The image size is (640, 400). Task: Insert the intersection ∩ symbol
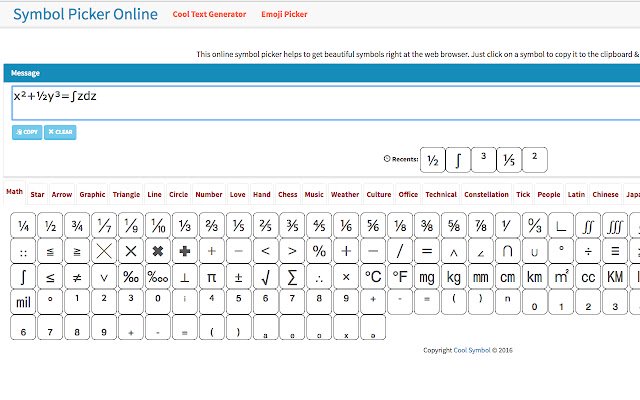[x=507, y=251]
